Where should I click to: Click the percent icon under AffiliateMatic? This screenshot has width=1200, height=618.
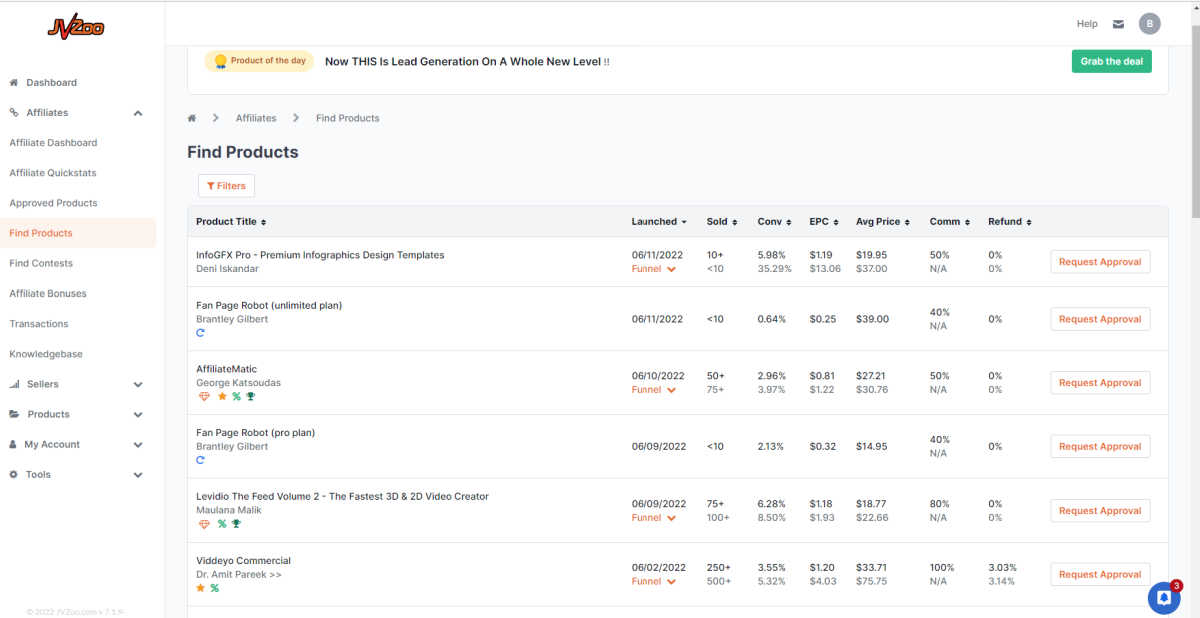click(237, 396)
